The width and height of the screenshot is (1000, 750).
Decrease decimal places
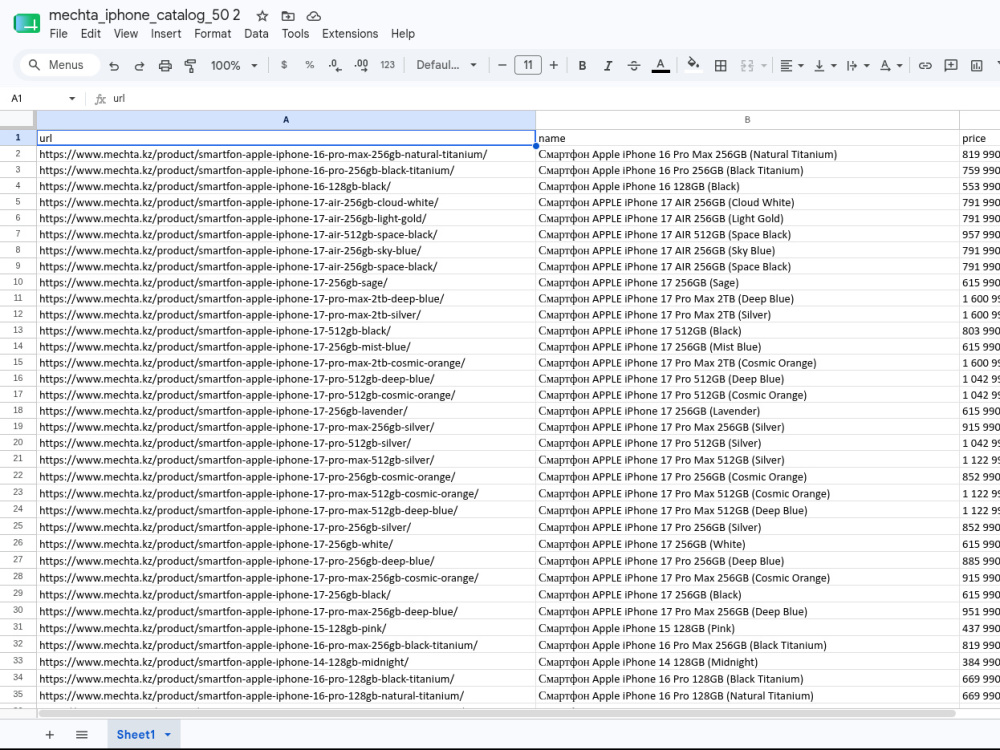[335, 65]
